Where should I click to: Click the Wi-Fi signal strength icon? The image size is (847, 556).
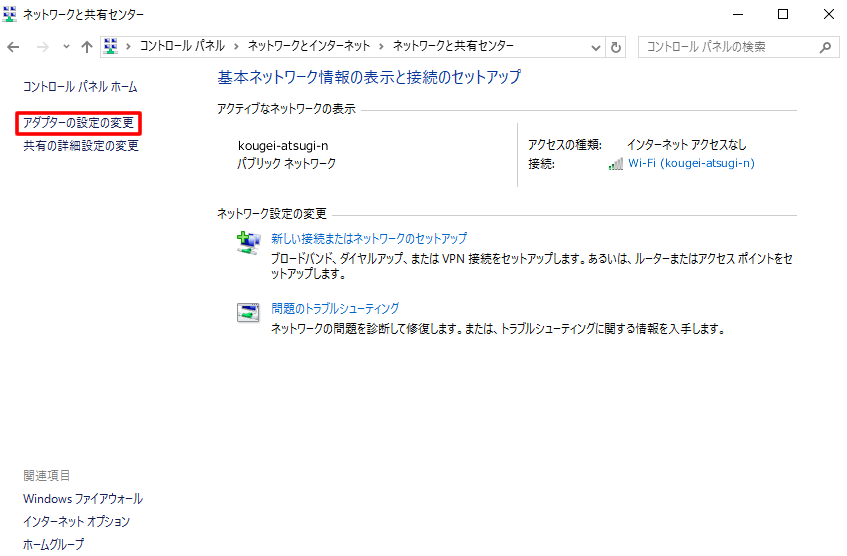(616, 163)
